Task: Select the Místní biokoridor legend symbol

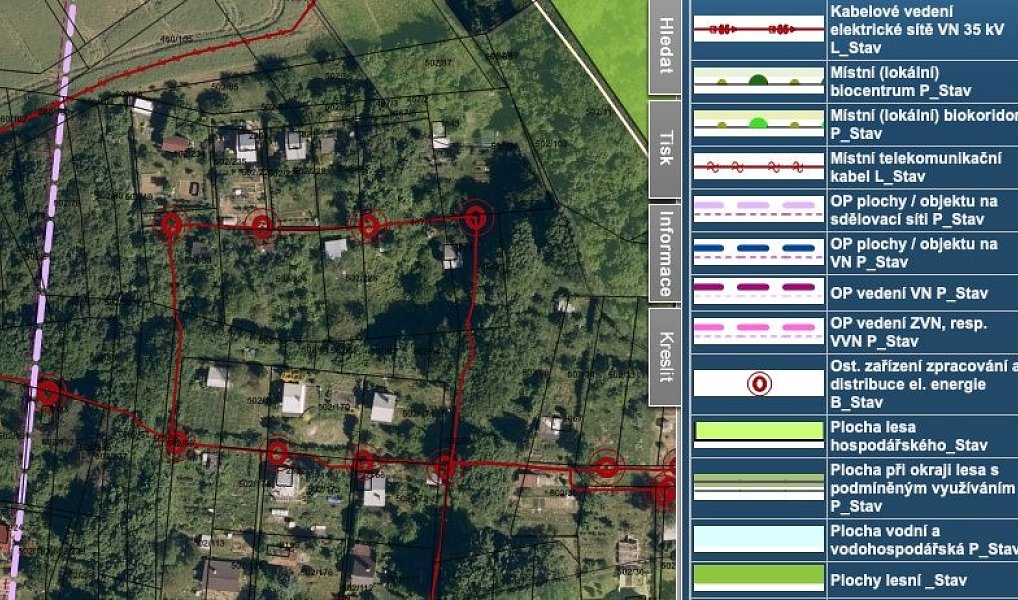Action: click(759, 123)
